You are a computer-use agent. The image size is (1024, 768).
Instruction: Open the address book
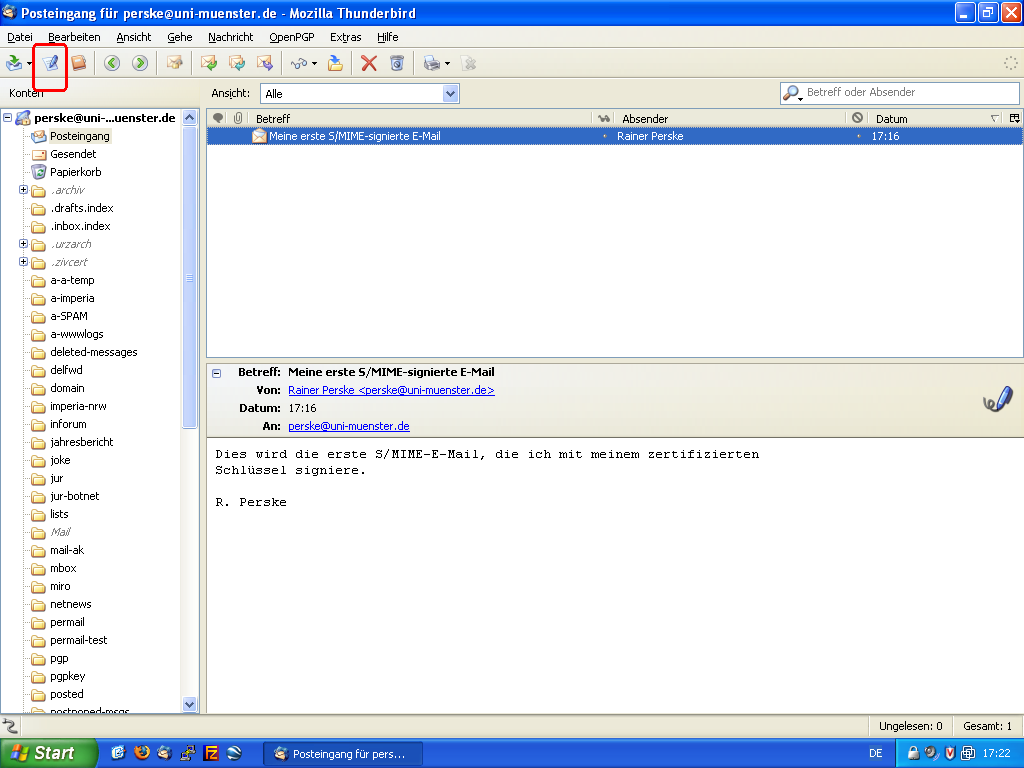78,63
